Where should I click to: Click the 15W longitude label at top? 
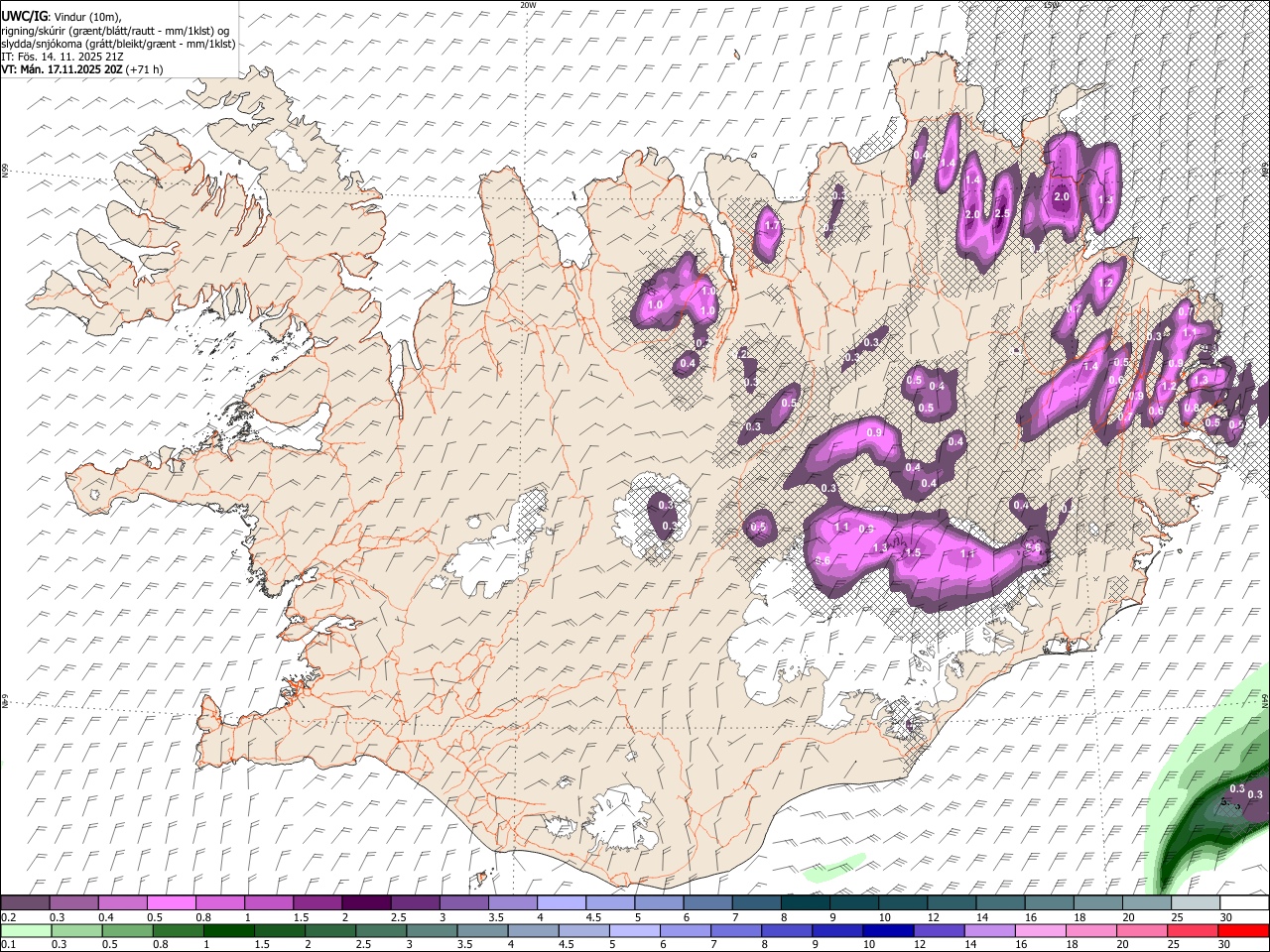[x=1052, y=5]
